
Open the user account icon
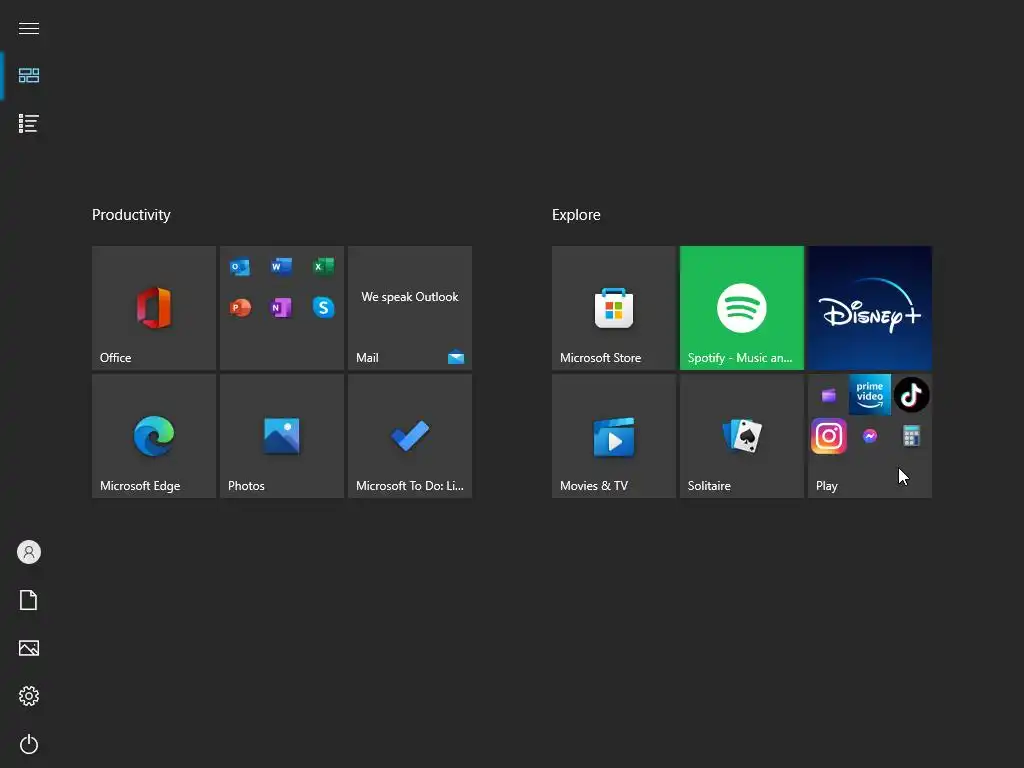click(x=29, y=552)
